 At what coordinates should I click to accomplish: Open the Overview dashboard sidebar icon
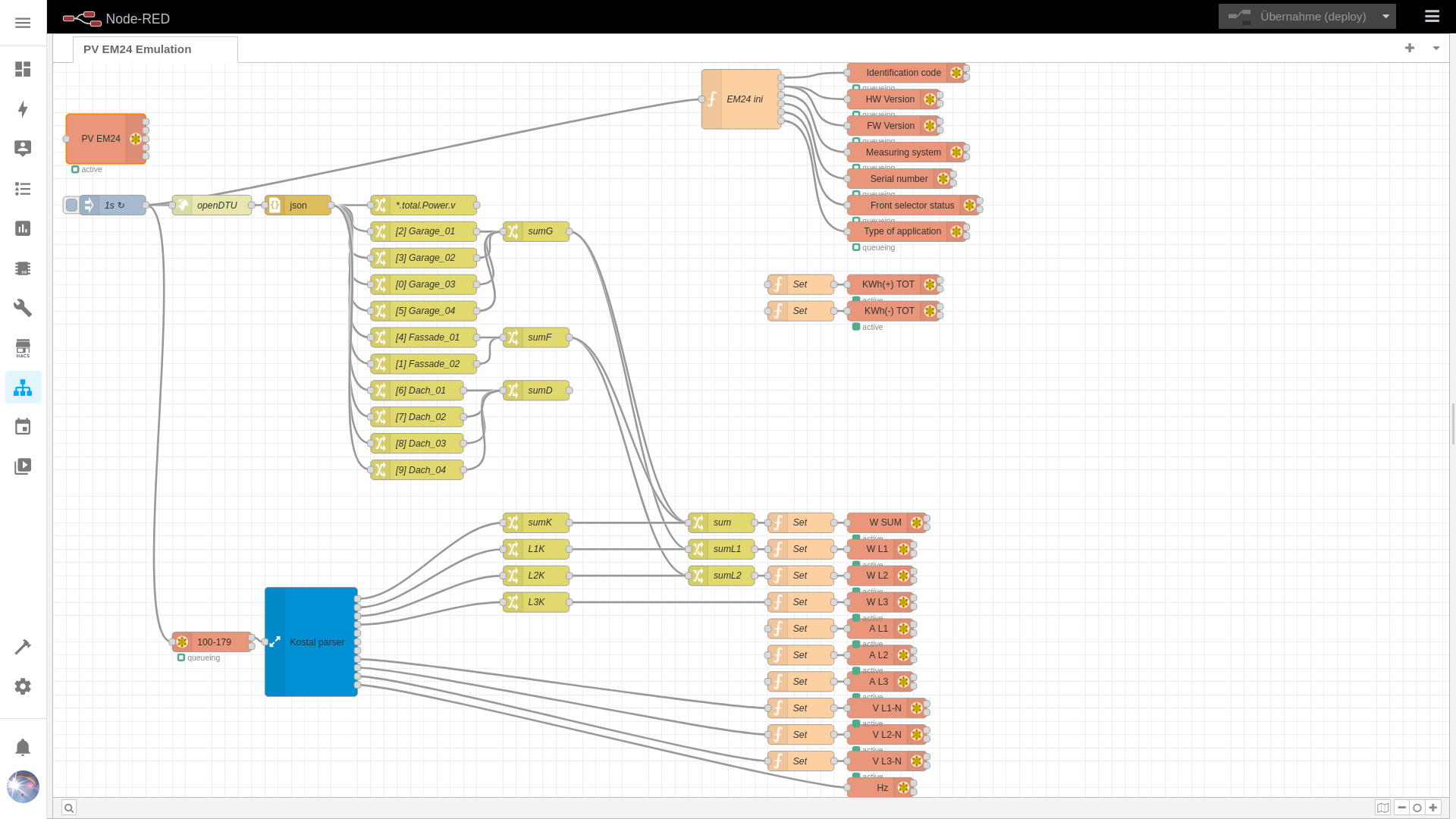(23, 69)
